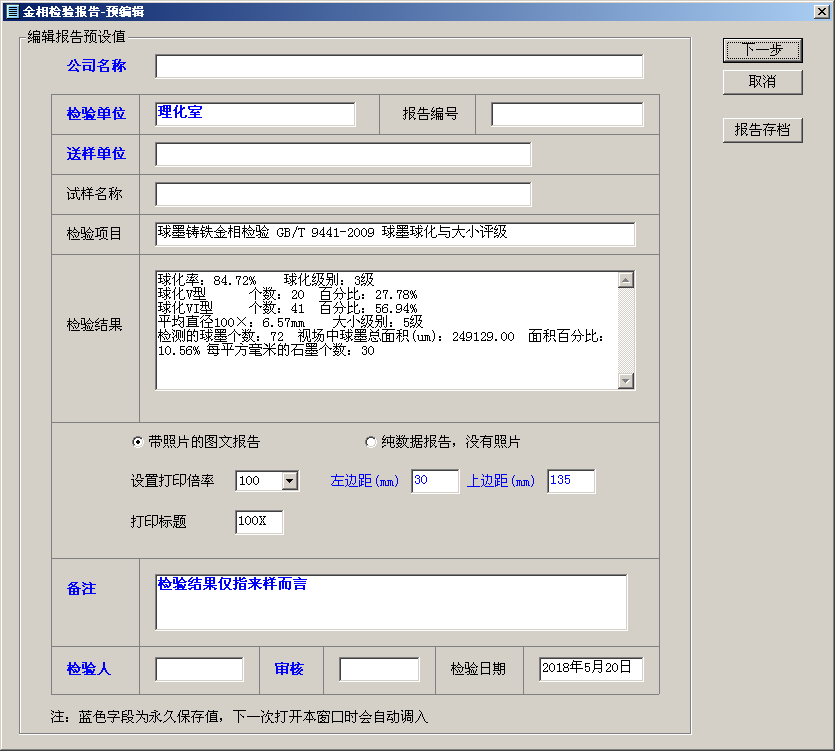Click the 下一步 button
Image resolution: width=835 pixels, height=751 pixels.
coord(762,50)
